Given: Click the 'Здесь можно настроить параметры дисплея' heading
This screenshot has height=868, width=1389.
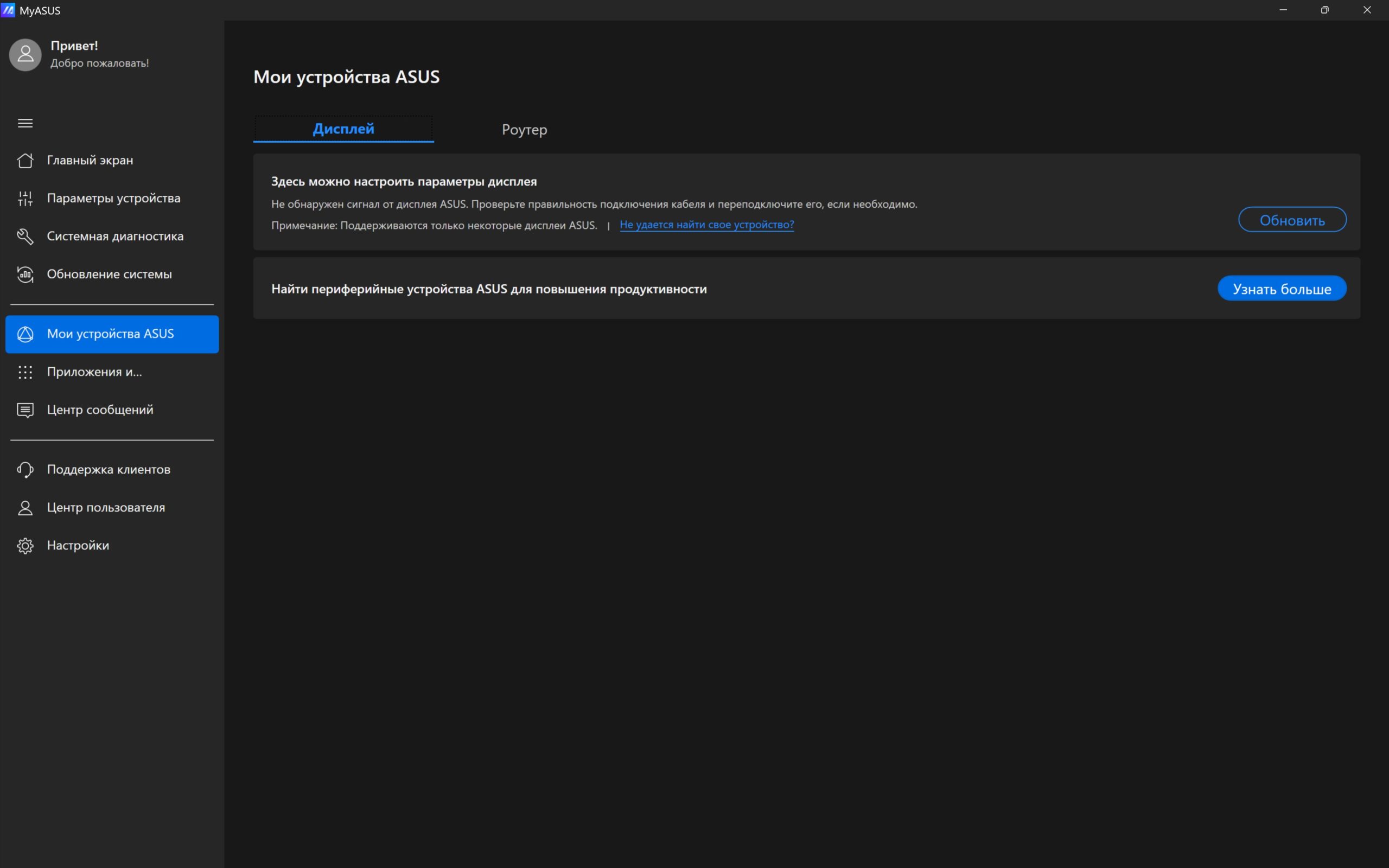Looking at the screenshot, I should pos(404,182).
